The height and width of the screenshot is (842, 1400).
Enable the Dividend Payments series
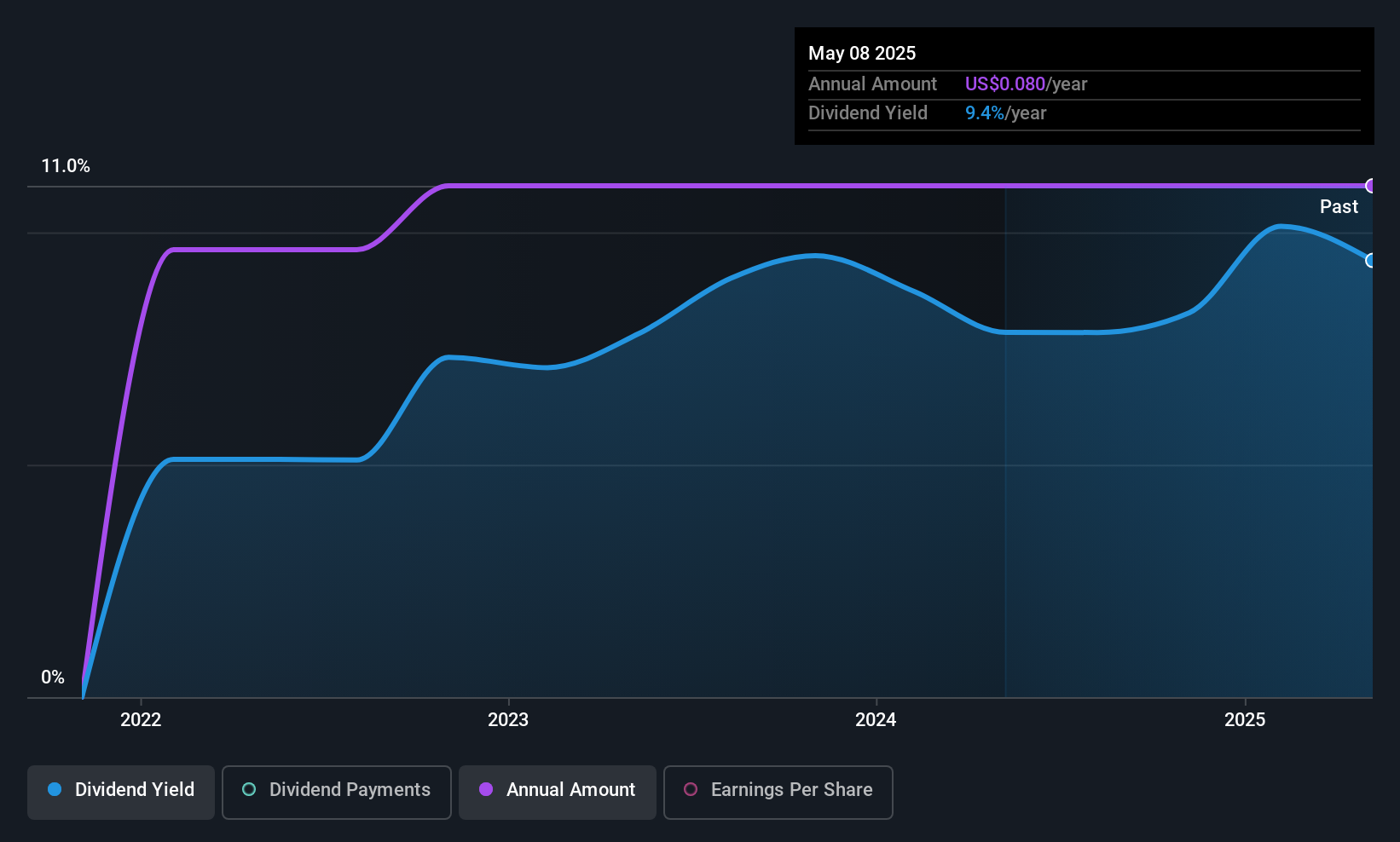click(x=337, y=792)
